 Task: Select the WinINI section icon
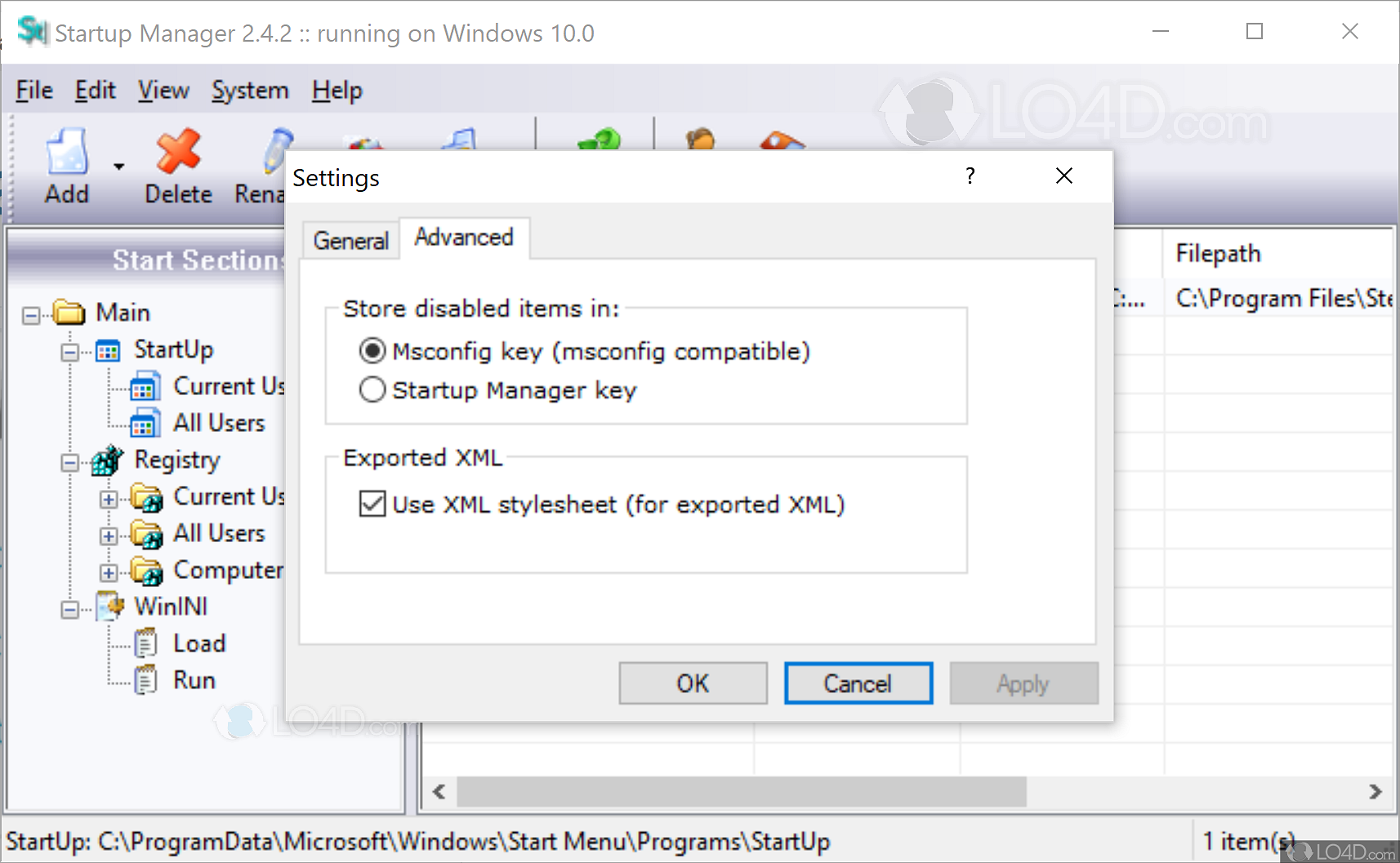[109, 606]
